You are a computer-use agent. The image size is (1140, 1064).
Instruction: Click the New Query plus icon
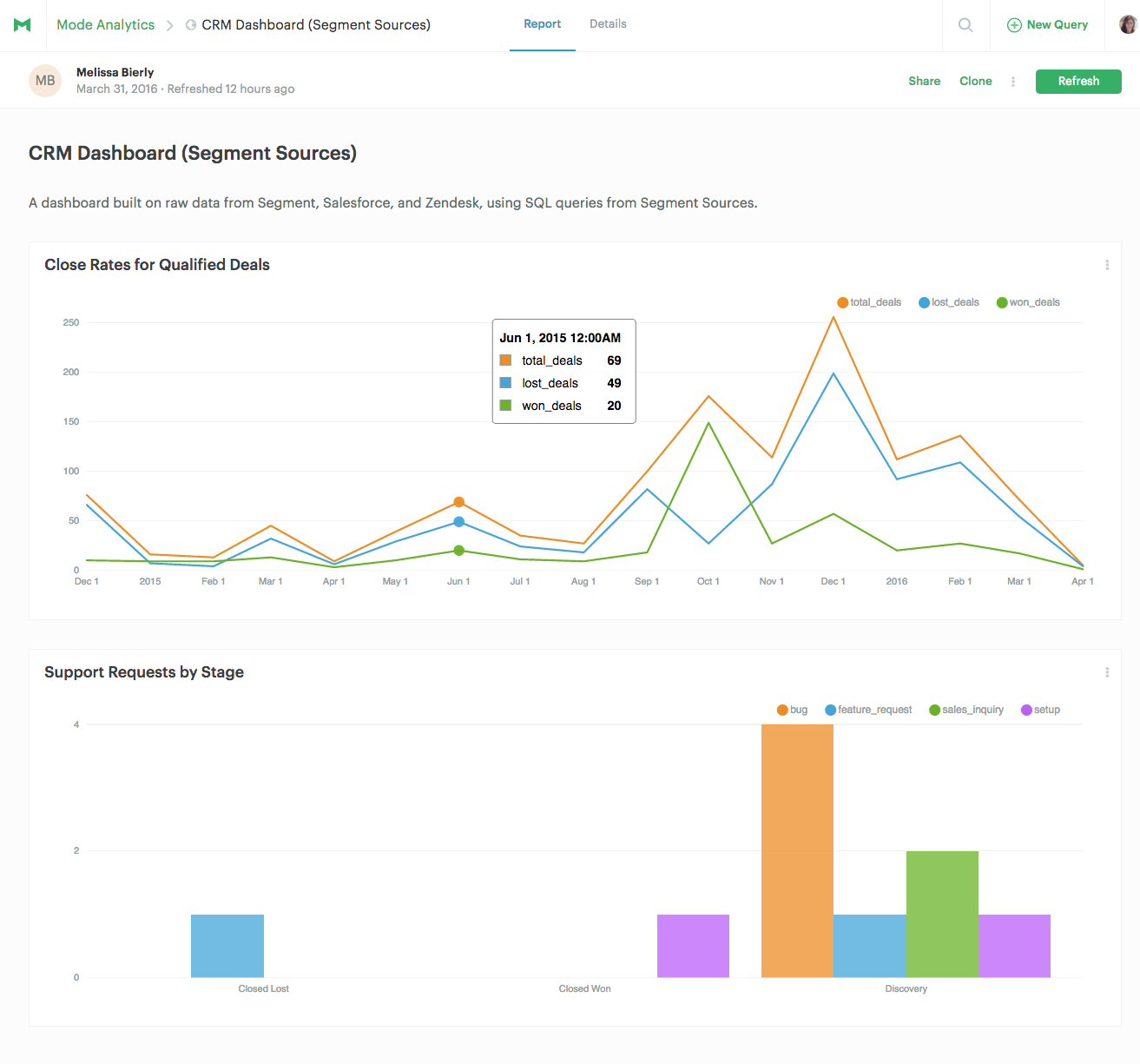1014,25
